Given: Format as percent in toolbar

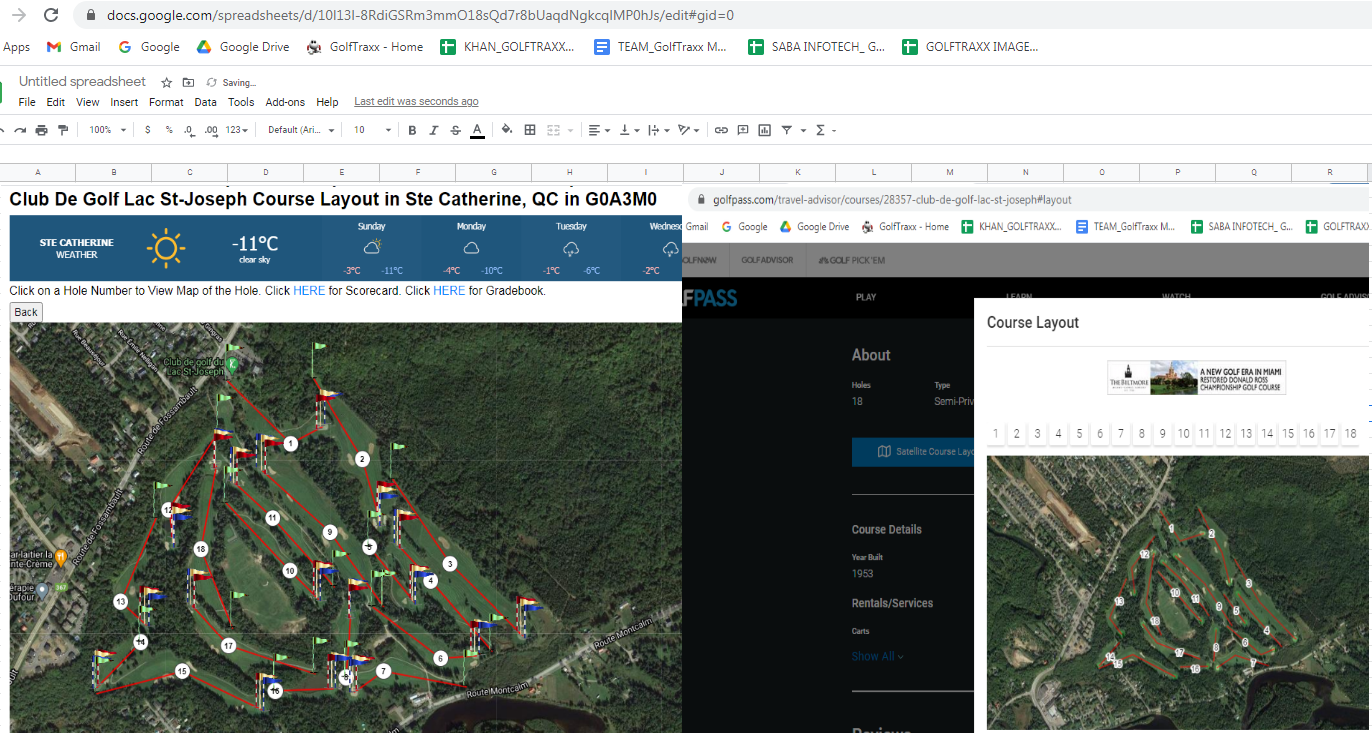Looking at the screenshot, I should coord(169,130).
